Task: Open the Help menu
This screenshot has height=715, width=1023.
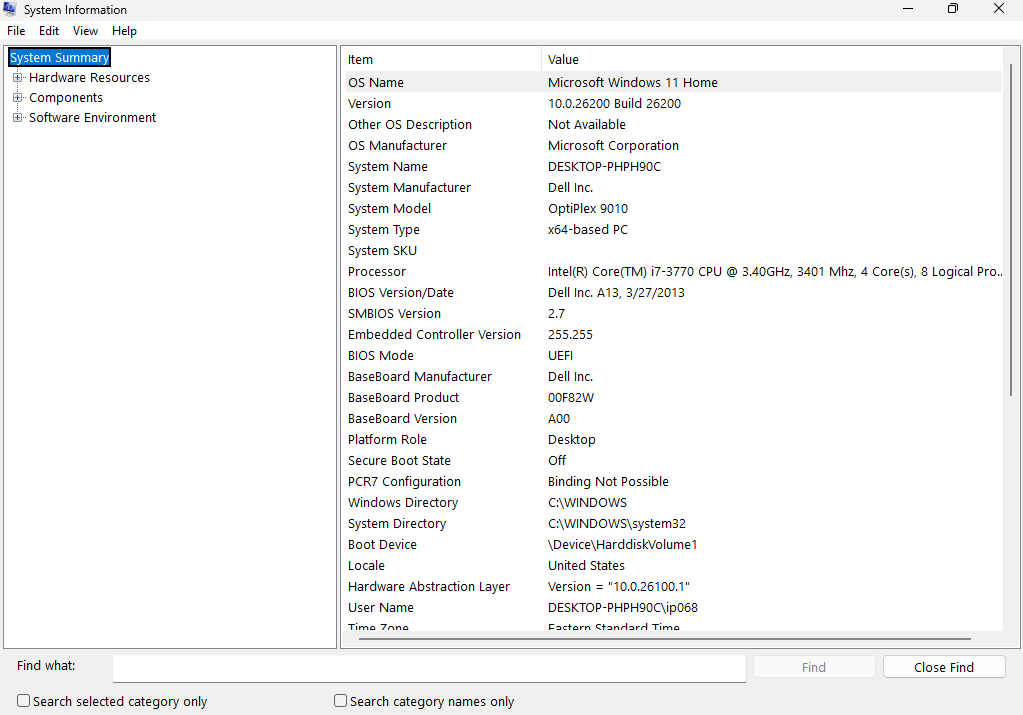Action: coord(124,30)
